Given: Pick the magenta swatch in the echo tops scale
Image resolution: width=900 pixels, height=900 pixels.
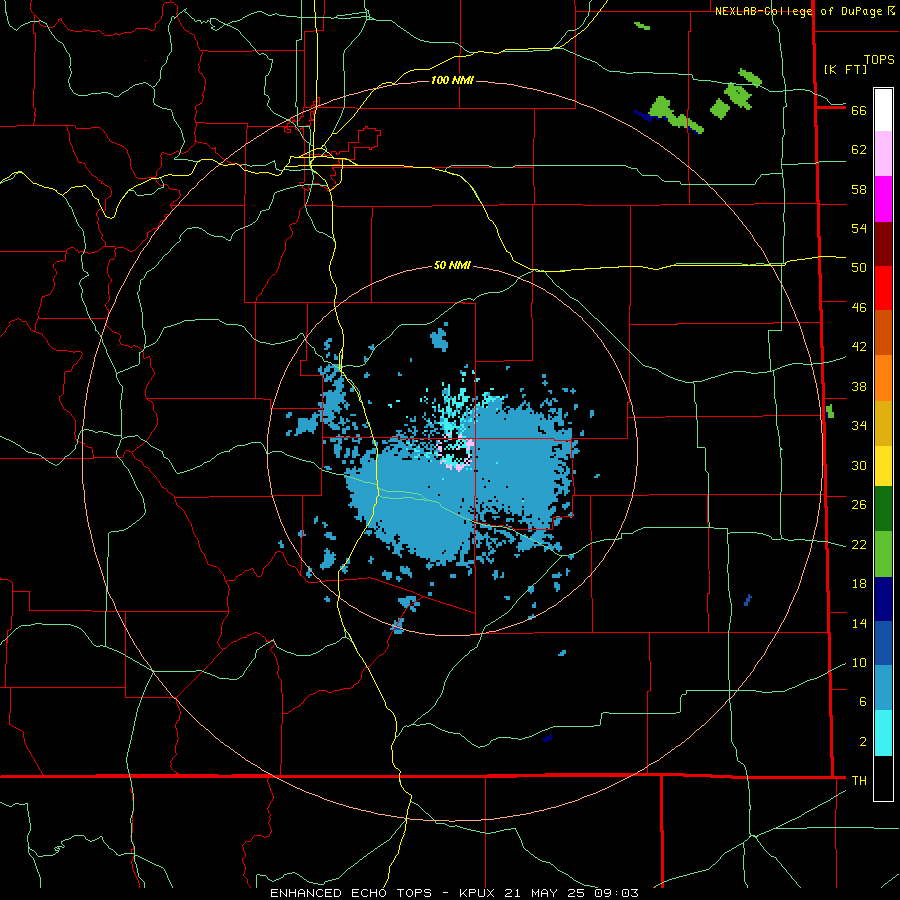Looking at the screenshot, I should tap(883, 199).
